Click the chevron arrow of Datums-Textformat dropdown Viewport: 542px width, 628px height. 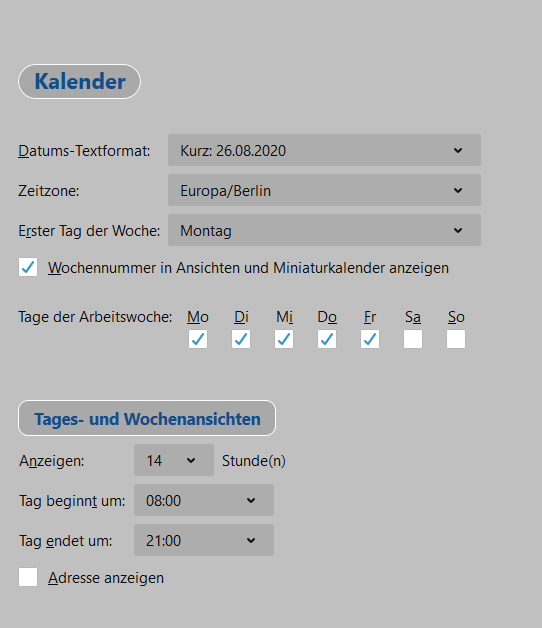click(458, 151)
